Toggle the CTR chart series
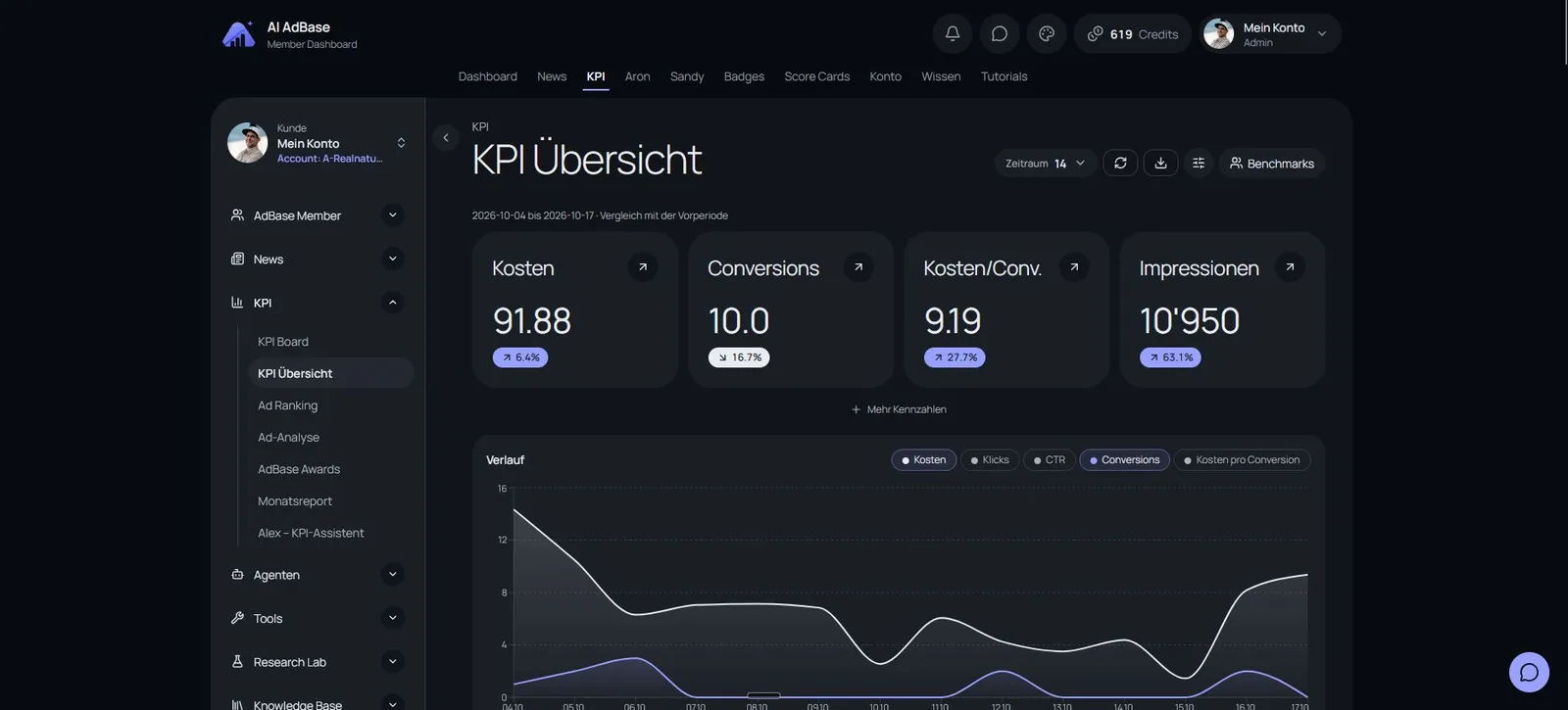Image resolution: width=1568 pixels, height=710 pixels. pyautogui.click(x=1049, y=459)
